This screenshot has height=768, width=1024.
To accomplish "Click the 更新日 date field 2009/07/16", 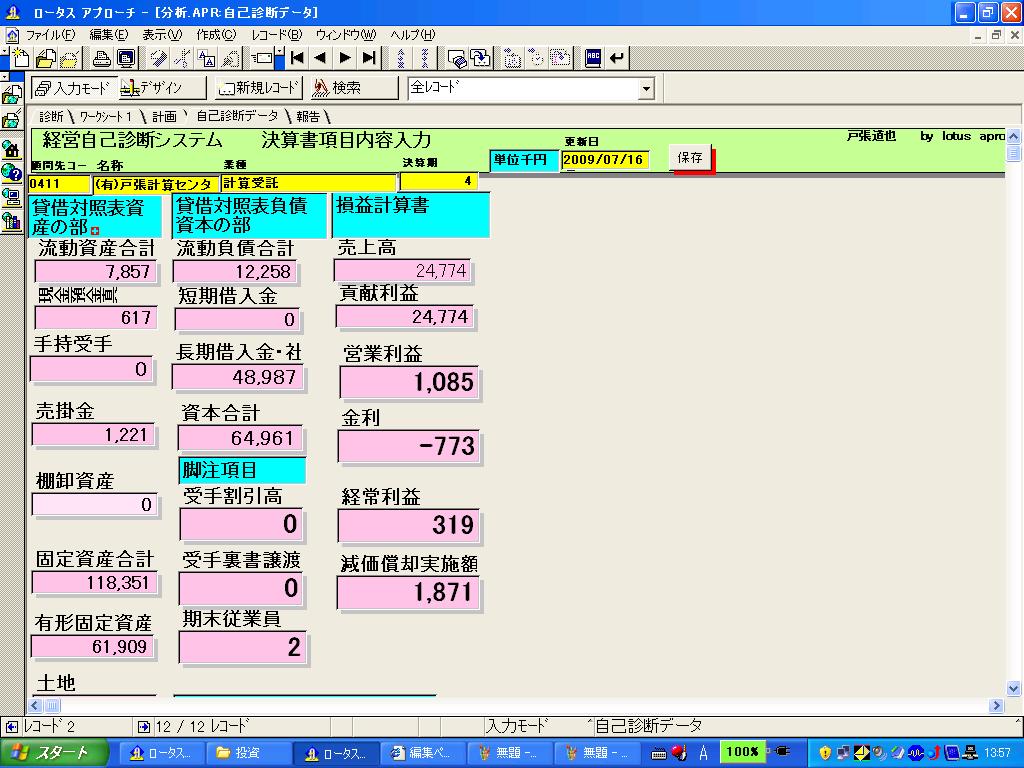I will click(x=605, y=160).
